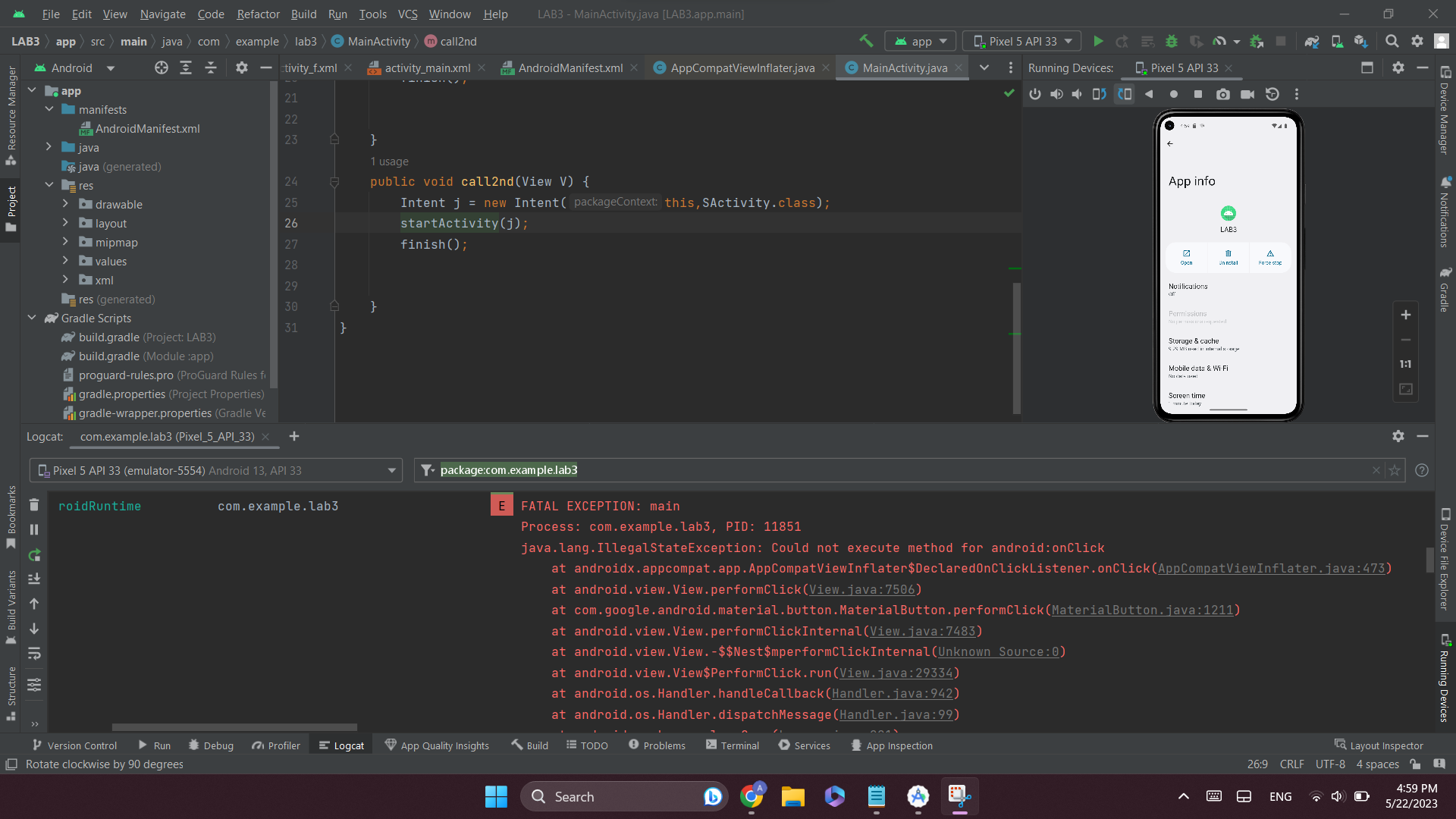Lower emulator volume with volume down icon

click(1077, 94)
